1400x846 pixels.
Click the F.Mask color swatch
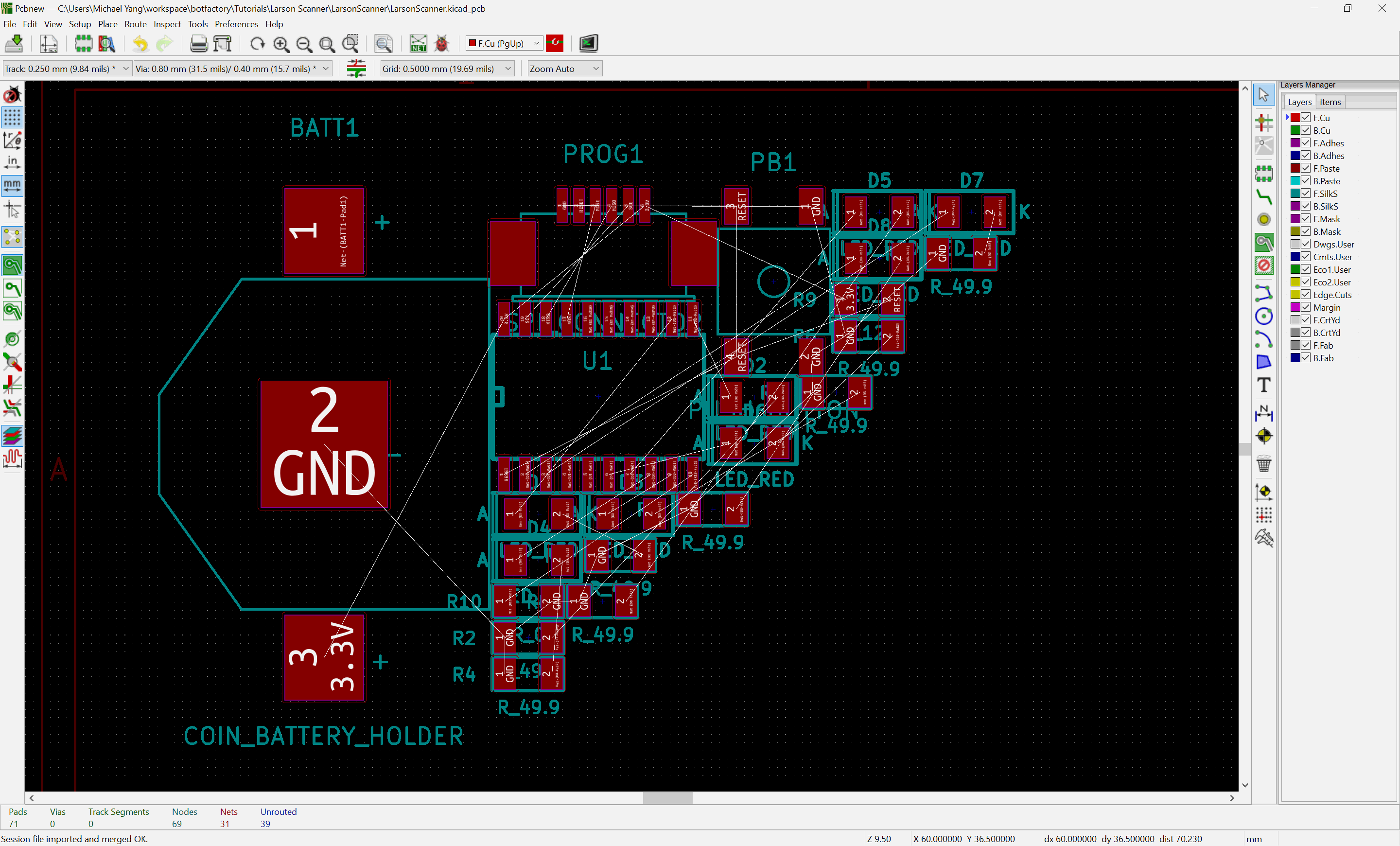[1295, 219]
